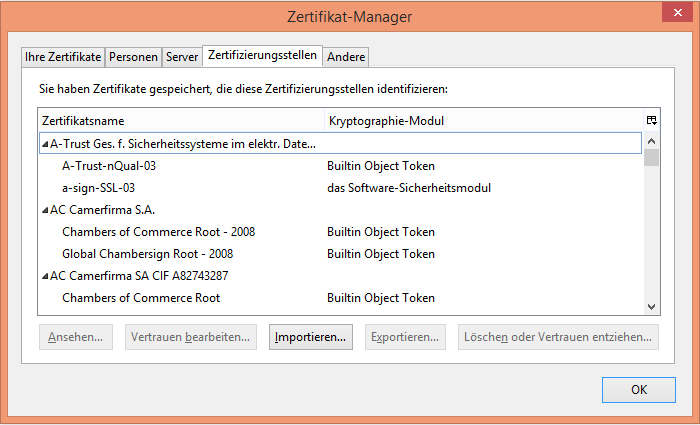This screenshot has height=425, width=700.
Task: Click the Importieren button
Action: click(311, 337)
